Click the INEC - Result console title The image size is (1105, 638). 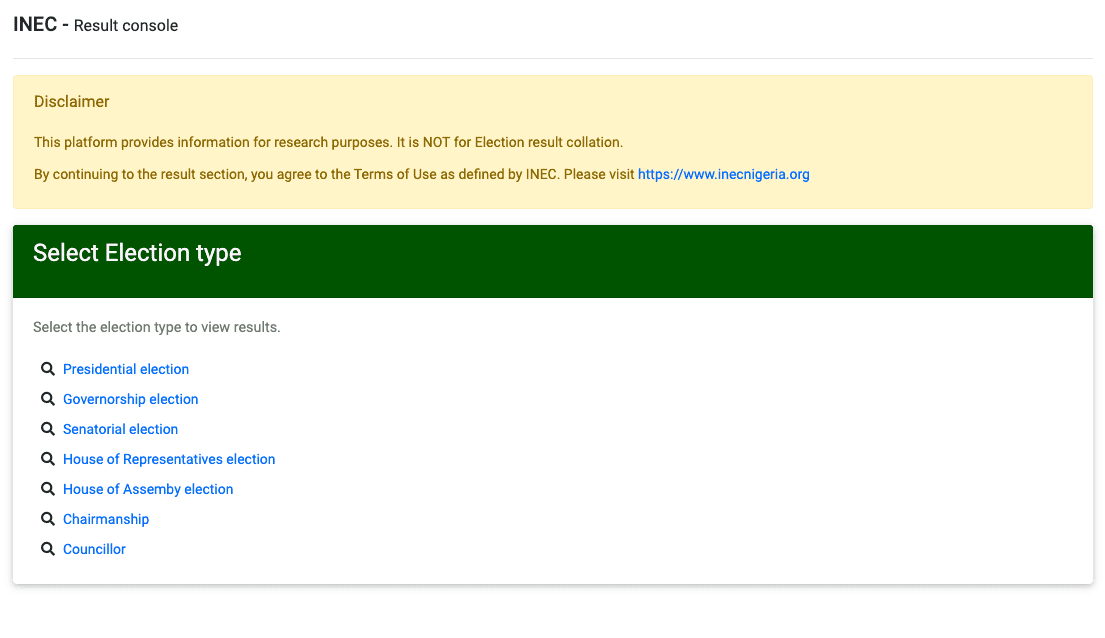tap(96, 25)
